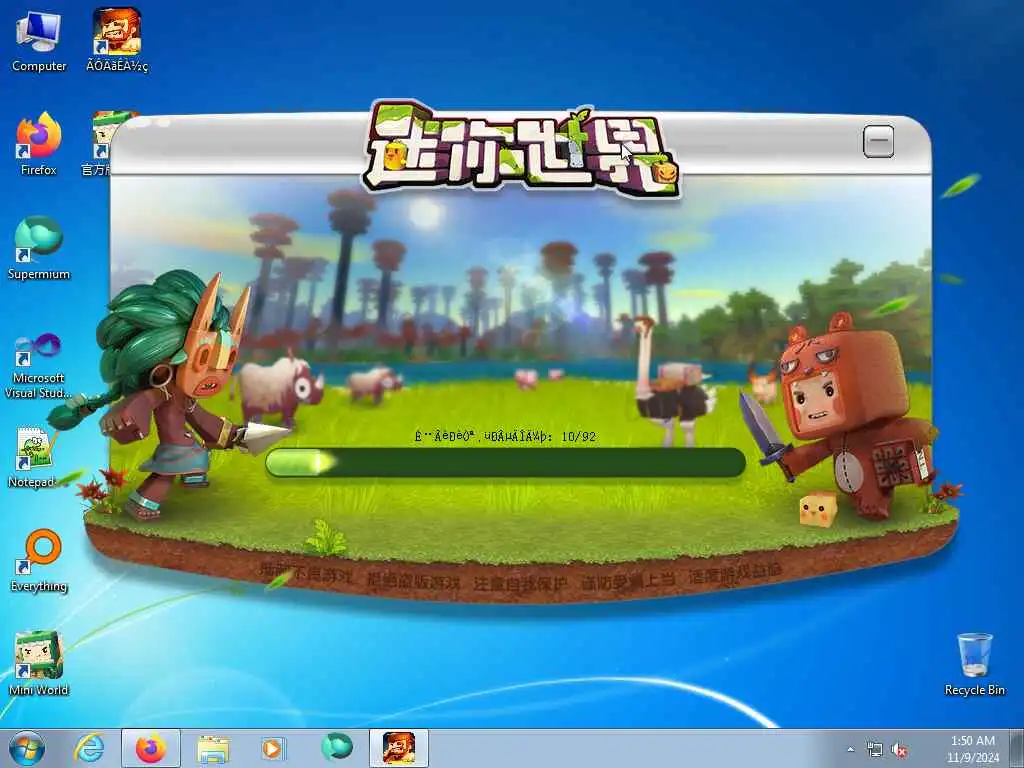
Task: Click the Show desktop button on taskbar
Action: click(x=1017, y=748)
